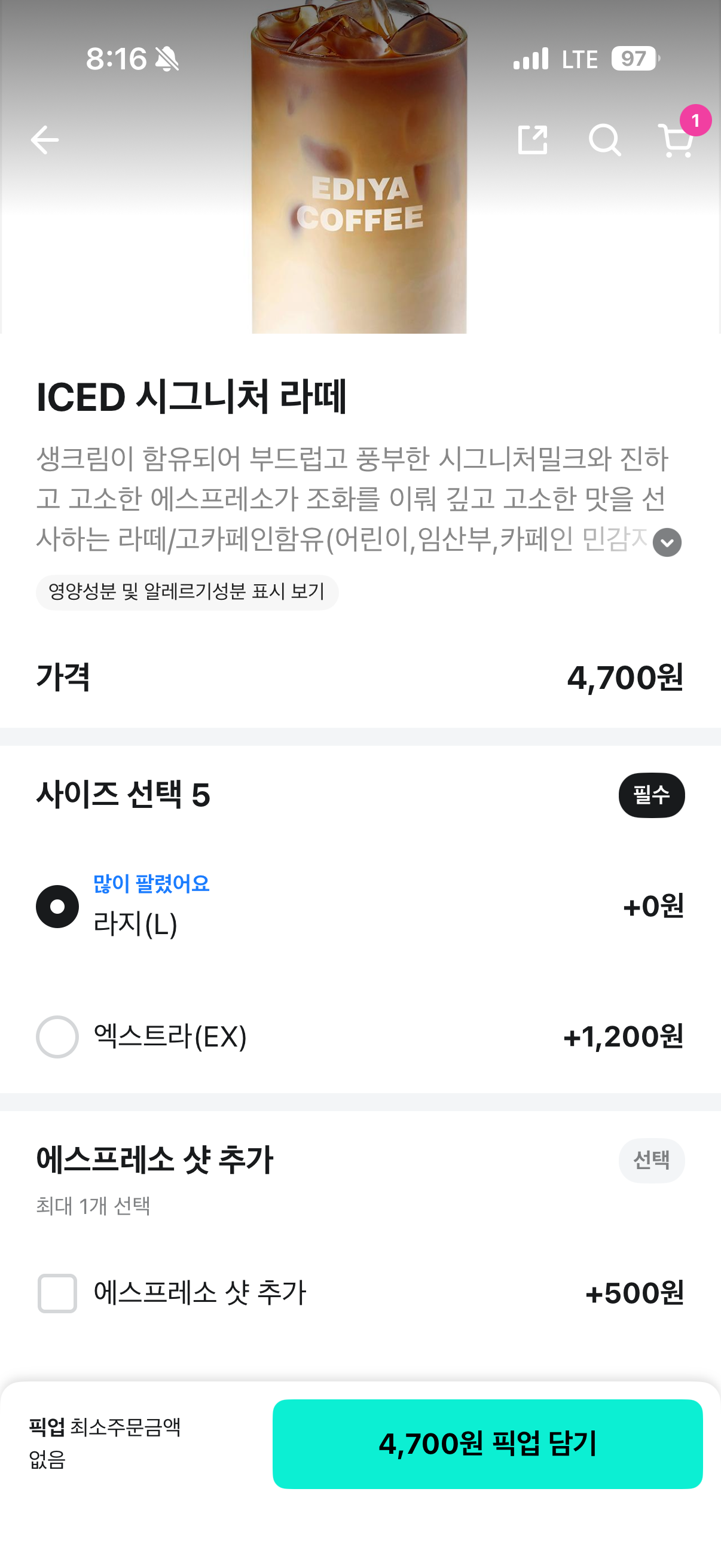Tap the back arrow icon
The width and height of the screenshot is (721, 1568).
[44, 140]
